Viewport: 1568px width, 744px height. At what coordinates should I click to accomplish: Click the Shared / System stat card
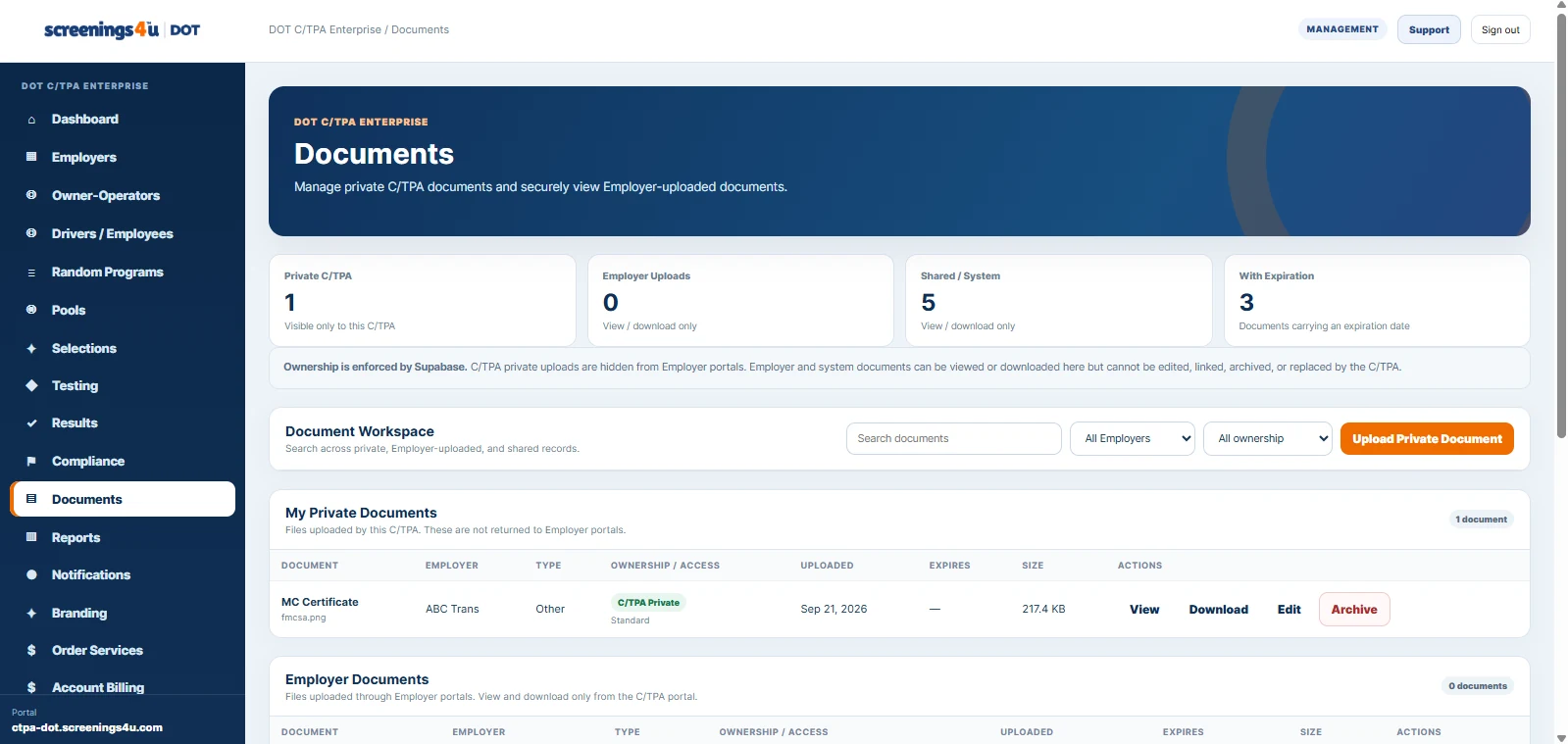[1059, 301]
